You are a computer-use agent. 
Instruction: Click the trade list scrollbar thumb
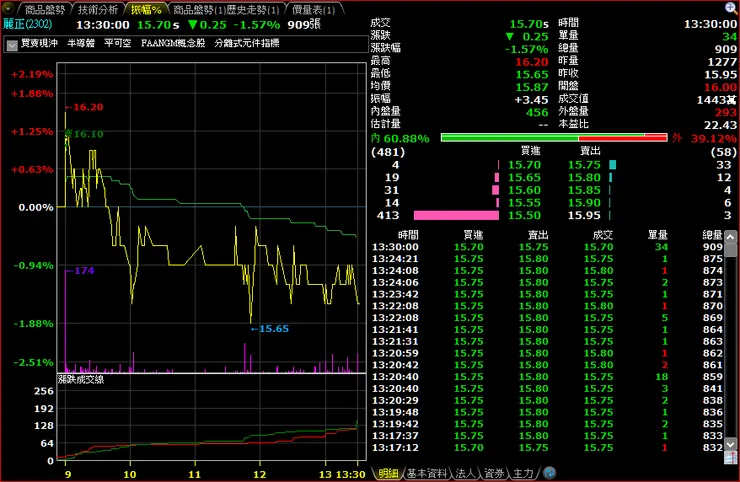pyautogui.click(x=731, y=249)
